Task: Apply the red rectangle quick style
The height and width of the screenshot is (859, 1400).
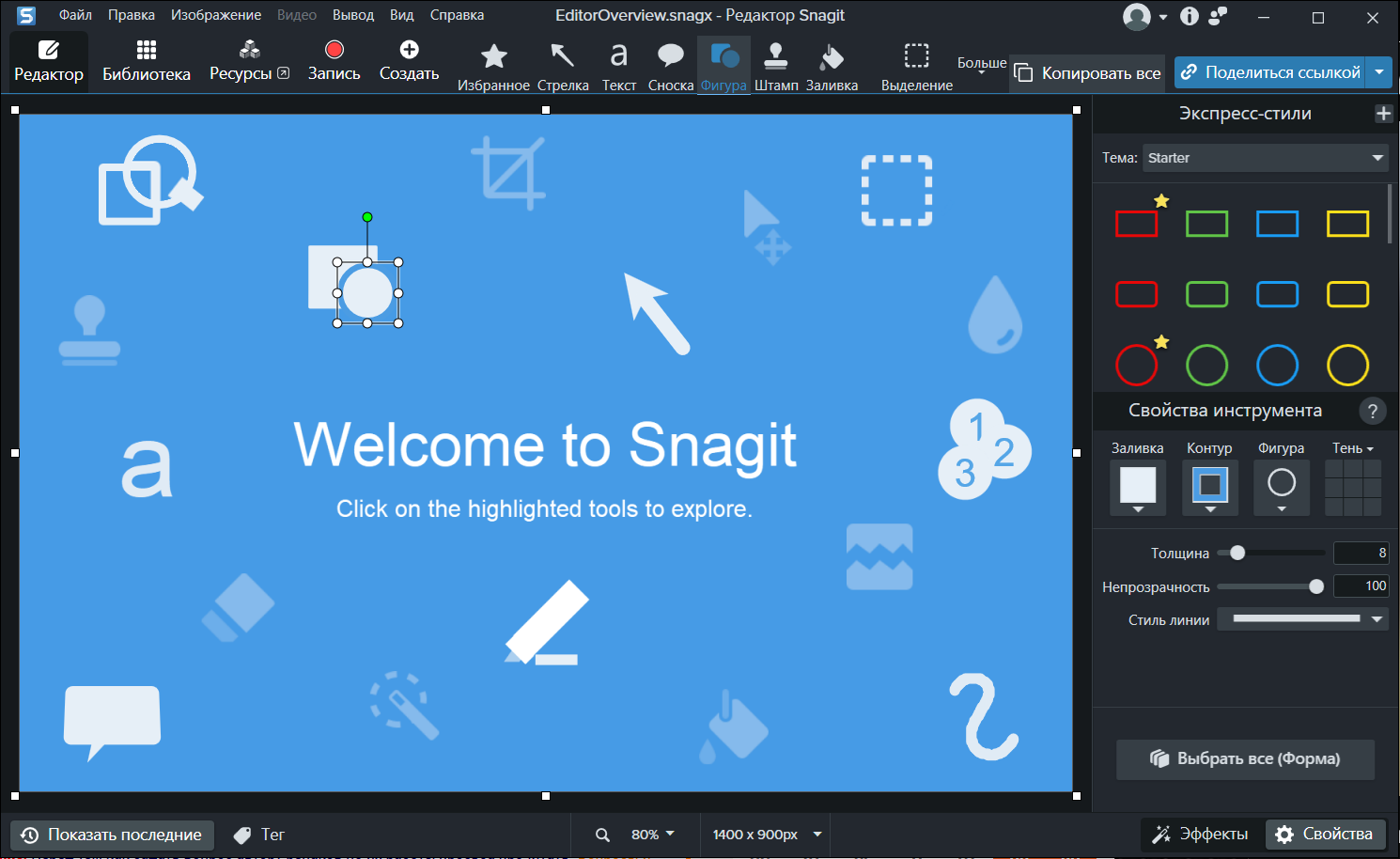Action: [x=1137, y=224]
